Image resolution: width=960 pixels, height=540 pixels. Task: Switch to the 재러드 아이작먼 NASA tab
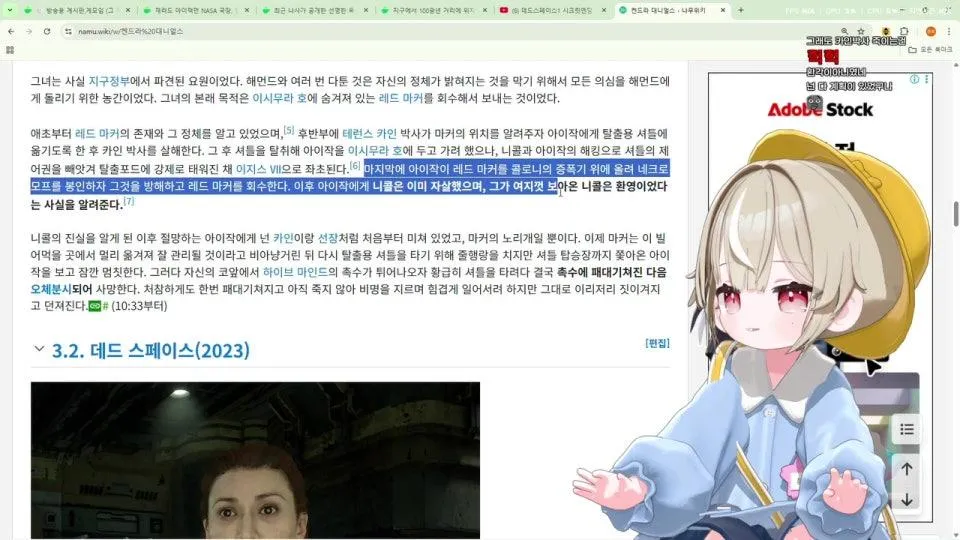tap(195, 10)
